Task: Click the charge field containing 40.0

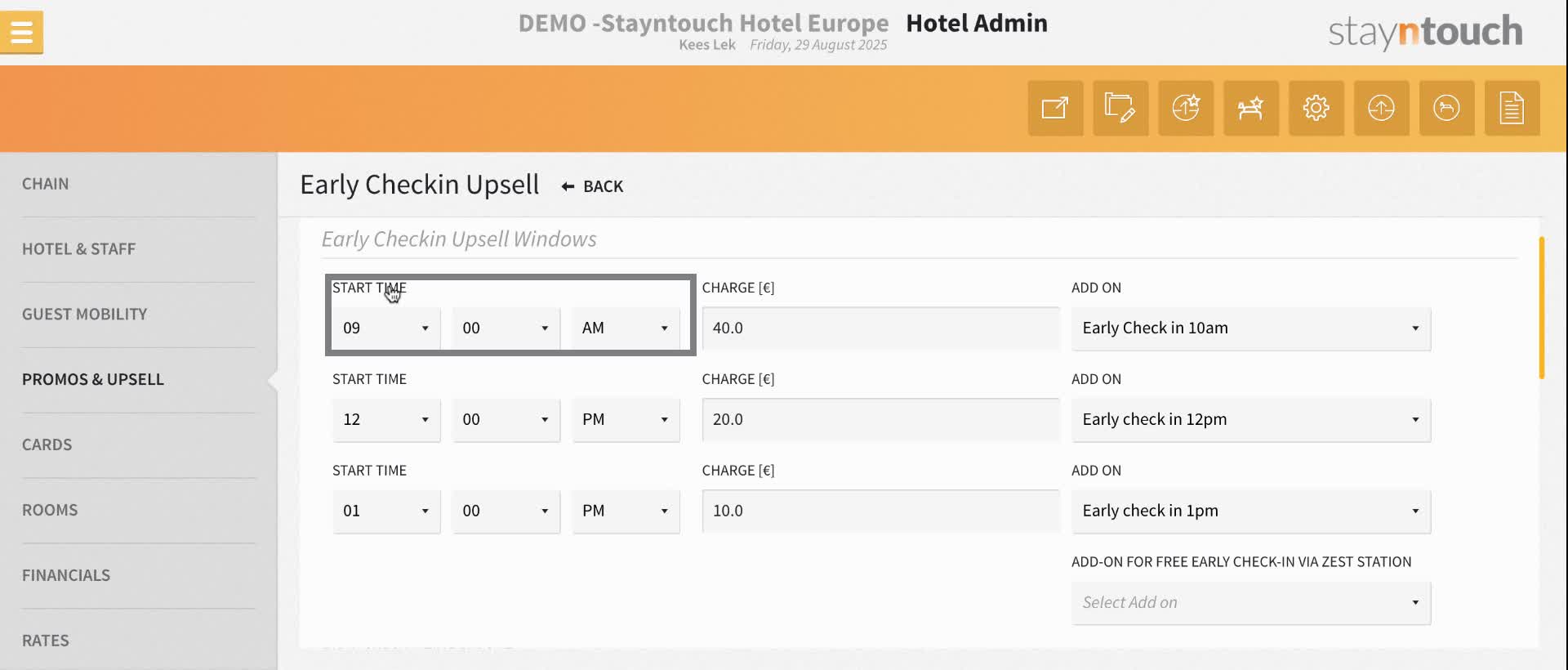Action: pos(880,328)
